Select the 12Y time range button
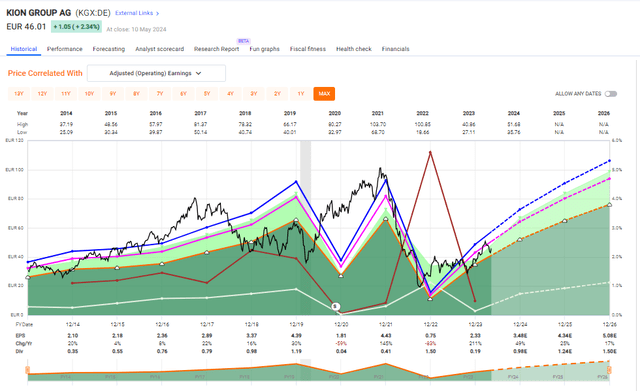 click(x=42, y=94)
